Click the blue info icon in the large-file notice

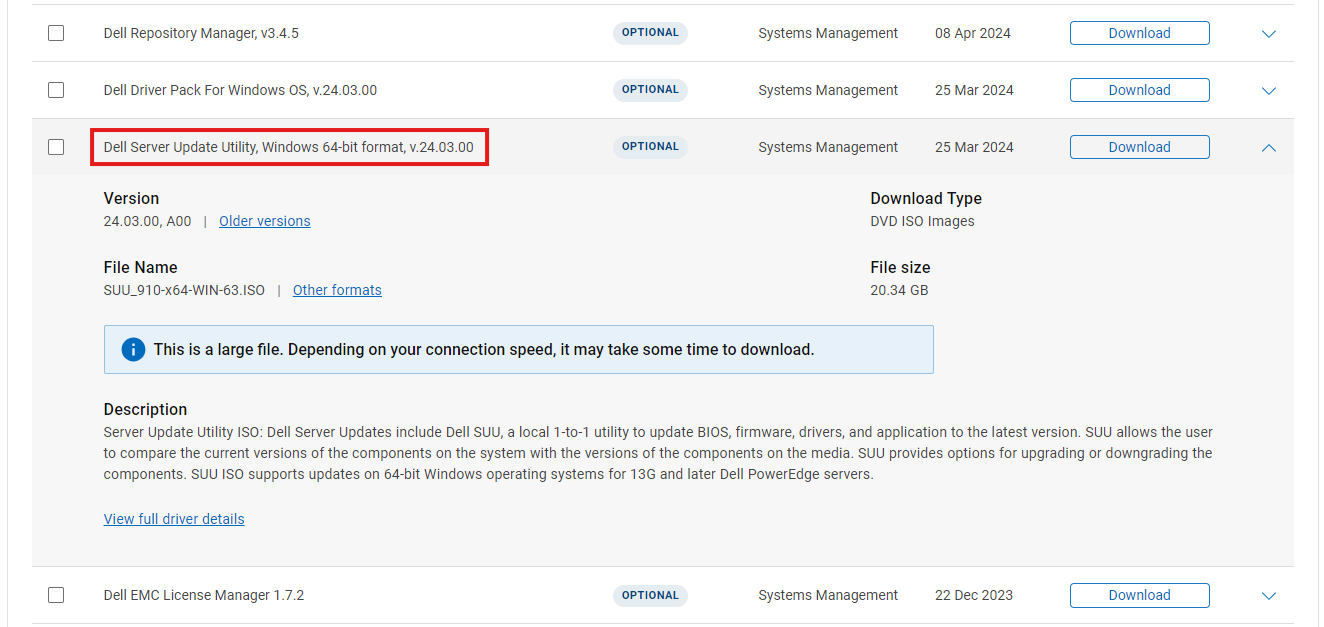click(133, 350)
